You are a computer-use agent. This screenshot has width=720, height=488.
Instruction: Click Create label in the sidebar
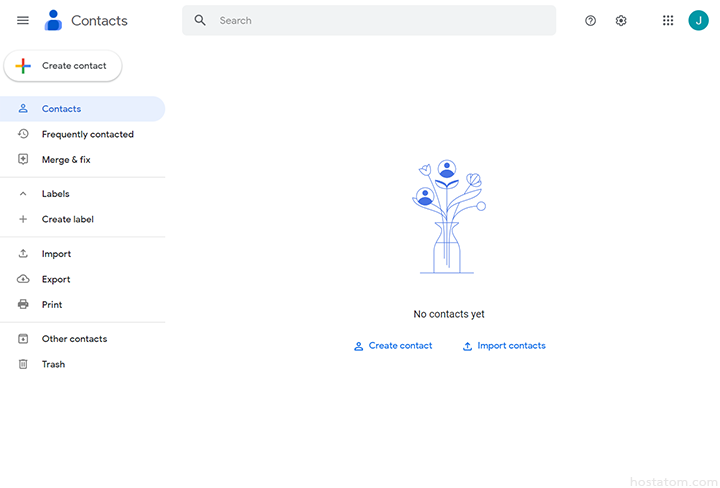(x=67, y=219)
